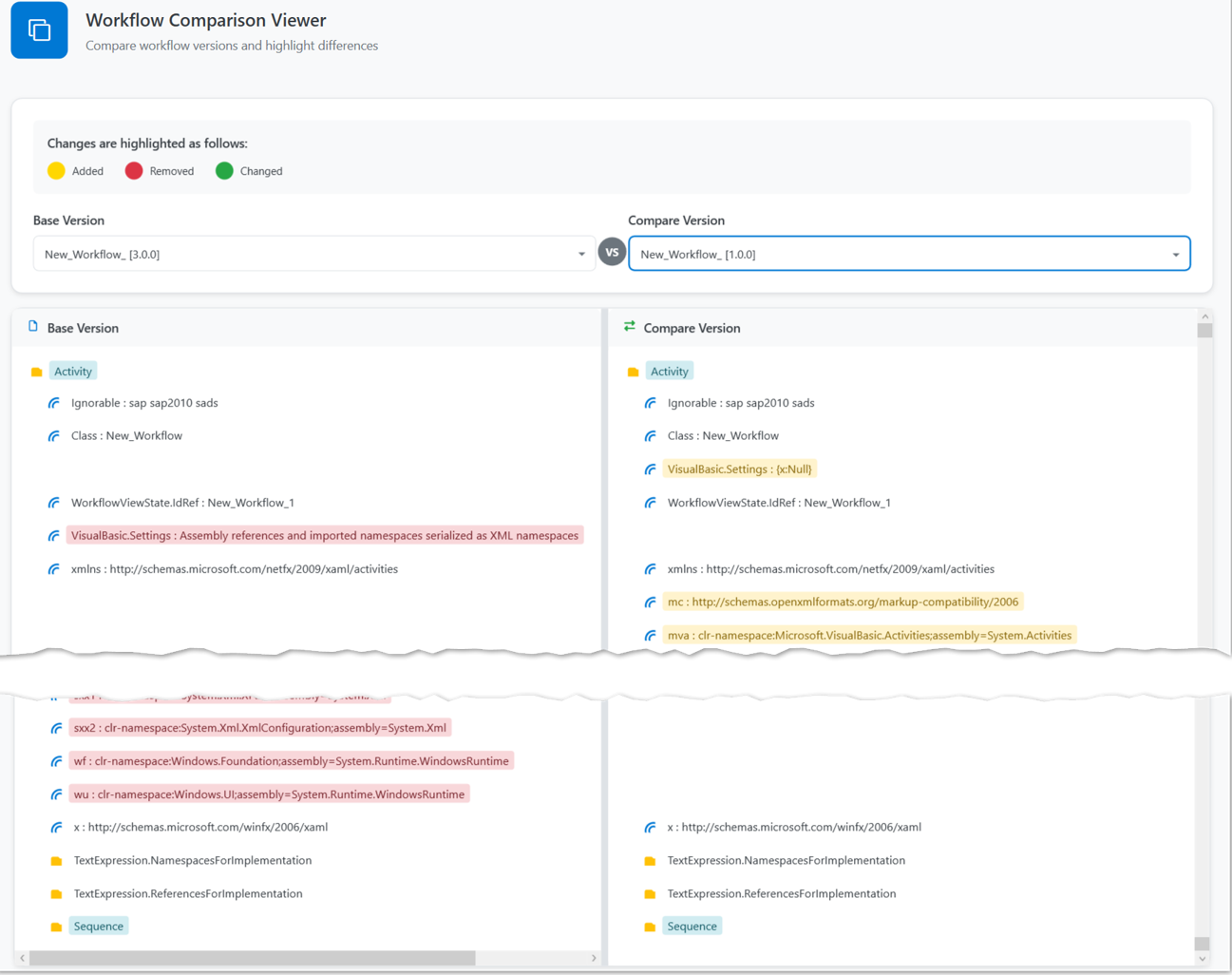This screenshot has width=1232, height=975.
Task: Click Compare 'Ignorable : sap sap2010 sads' text
Action: point(741,403)
